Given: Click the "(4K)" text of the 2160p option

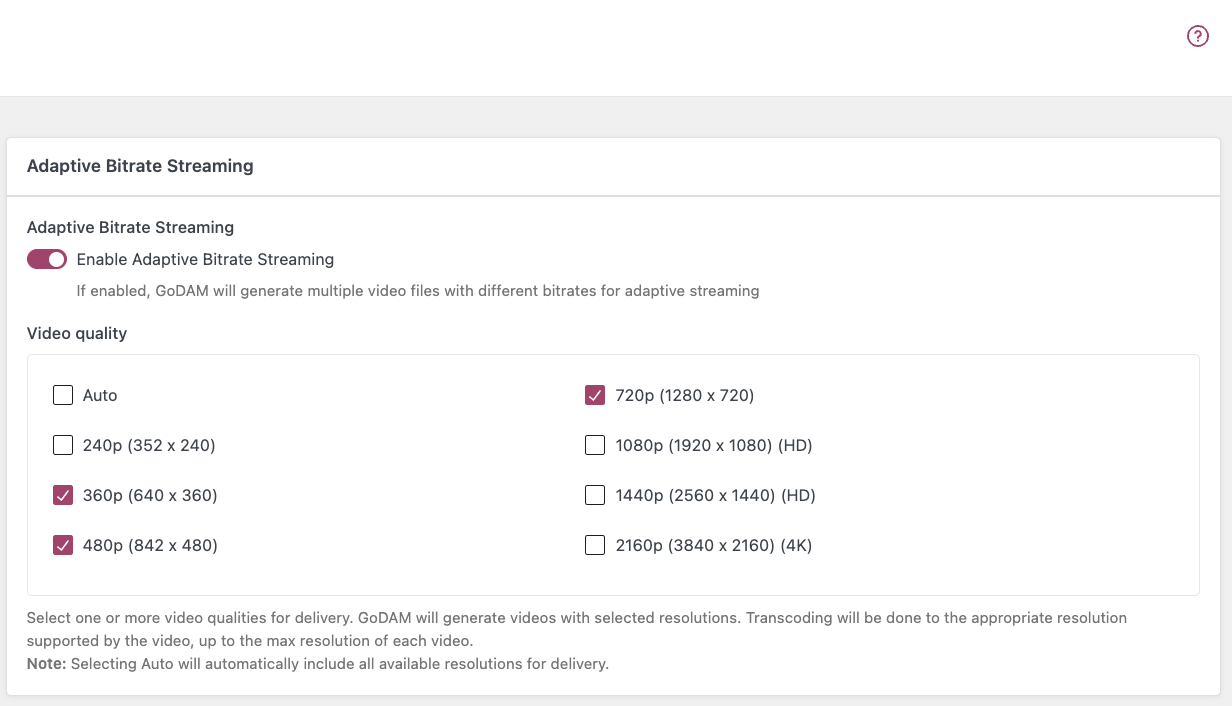Looking at the screenshot, I should [796, 545].
